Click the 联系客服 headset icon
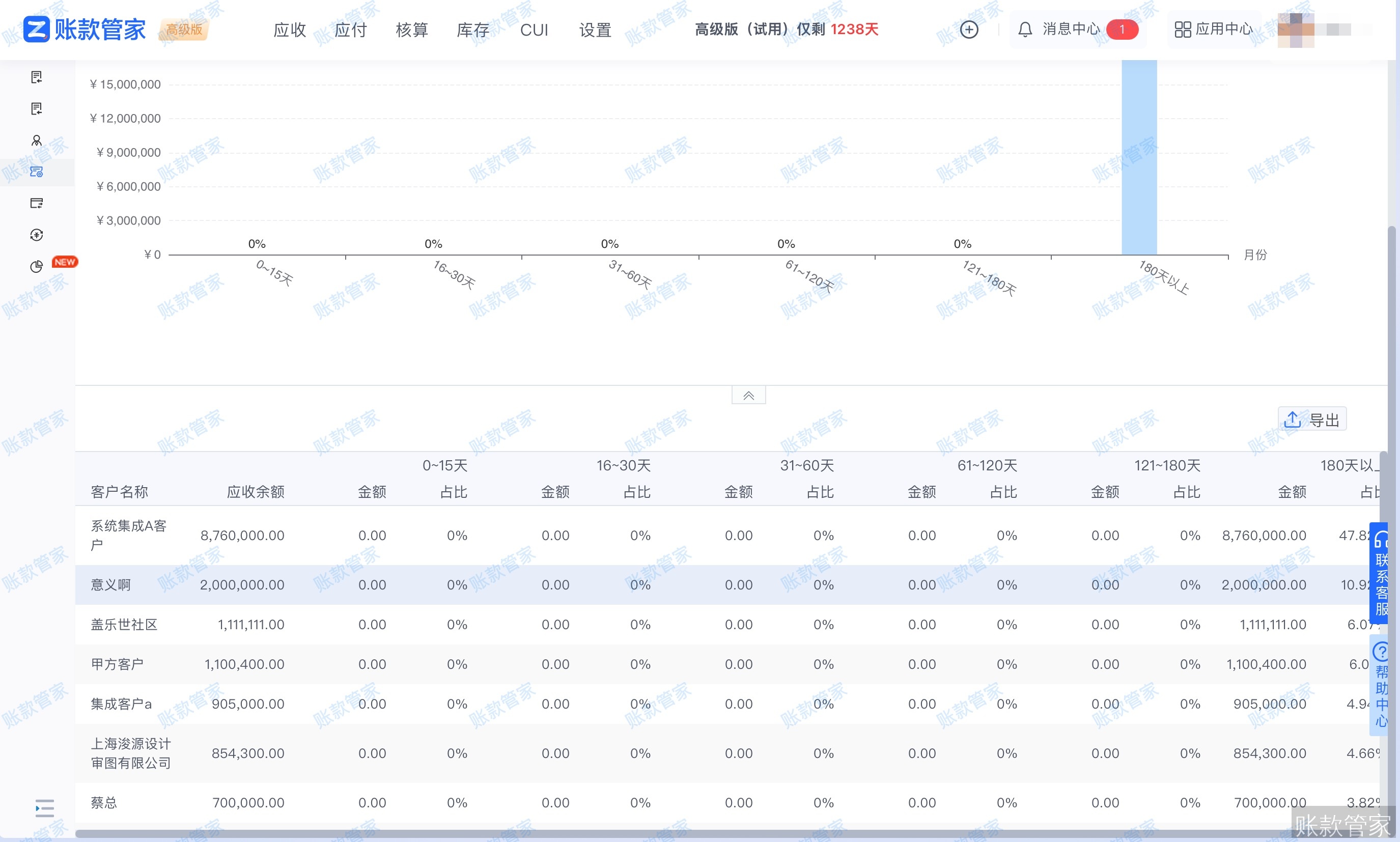Viewport: 1400px width, 842px height. pyautogui.click(x=1381, y=539)
